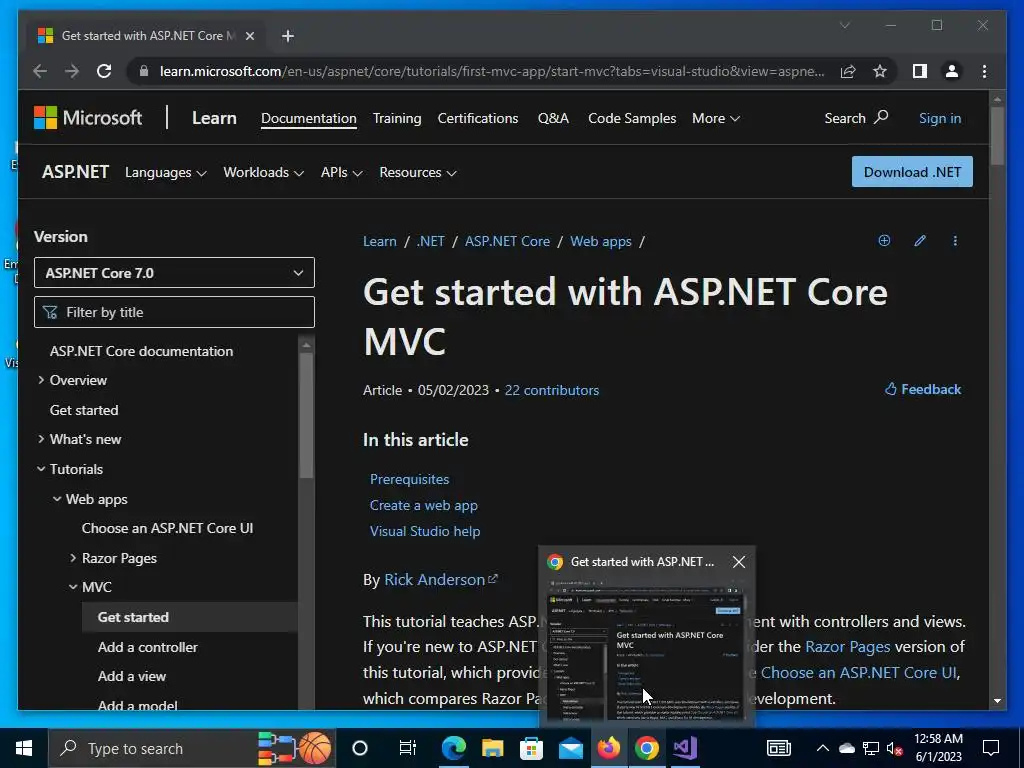Open the Documentation nav item
The height and width of the screenshot is (768, 1024).
pos(309,118)
